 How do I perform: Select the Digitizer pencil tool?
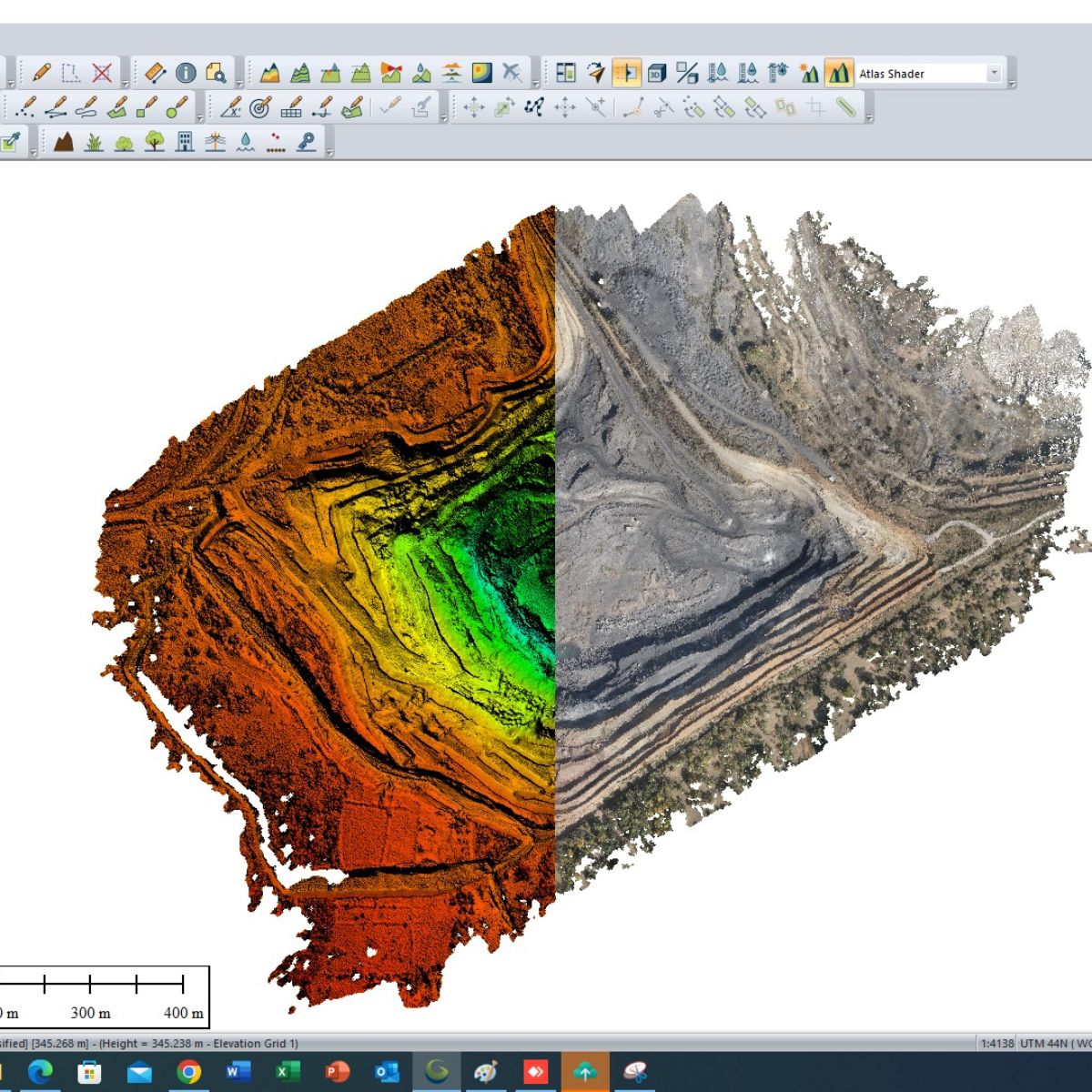(x=41, y=73)
